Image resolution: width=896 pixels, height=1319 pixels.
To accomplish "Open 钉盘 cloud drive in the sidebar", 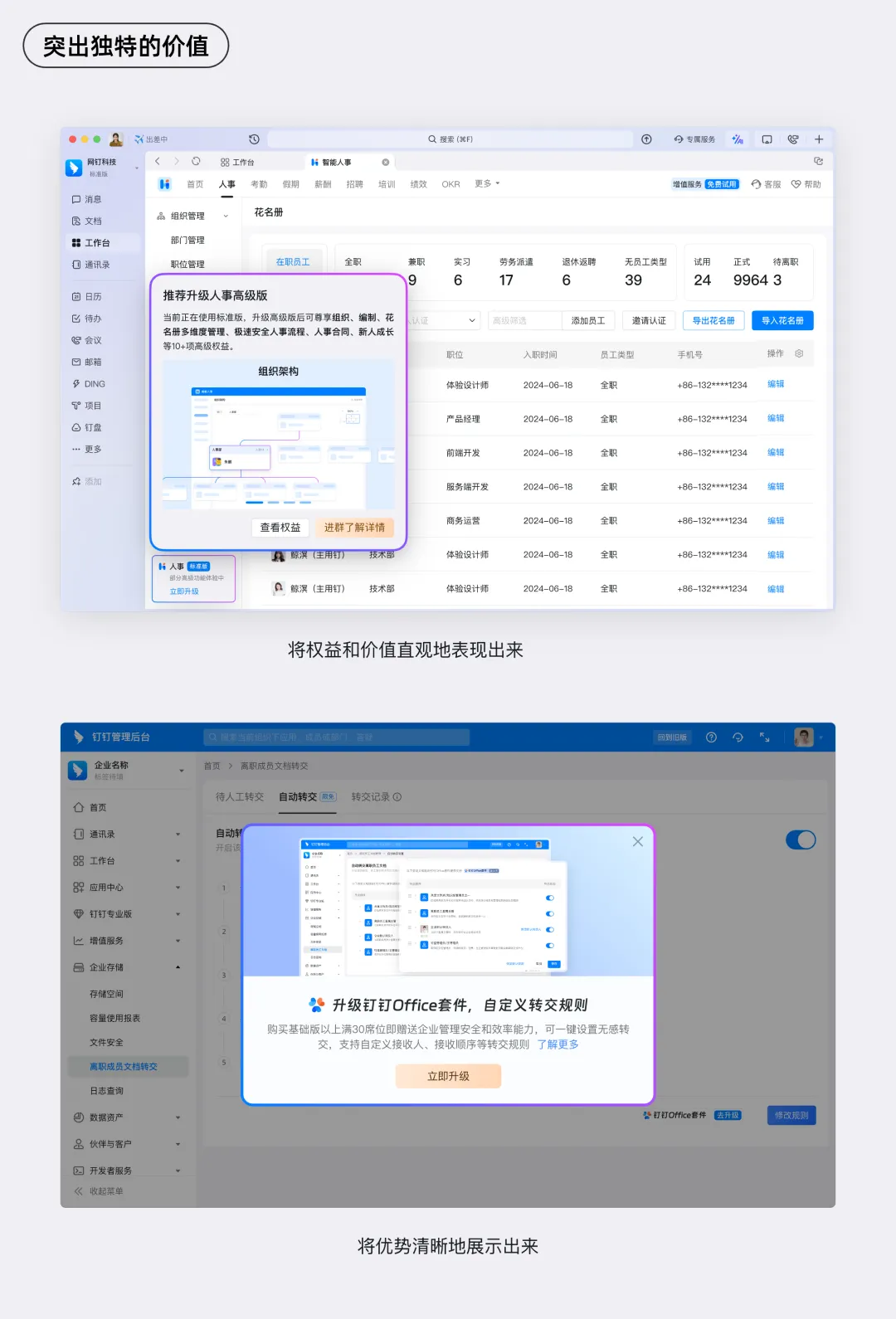I will click(86, 427).
